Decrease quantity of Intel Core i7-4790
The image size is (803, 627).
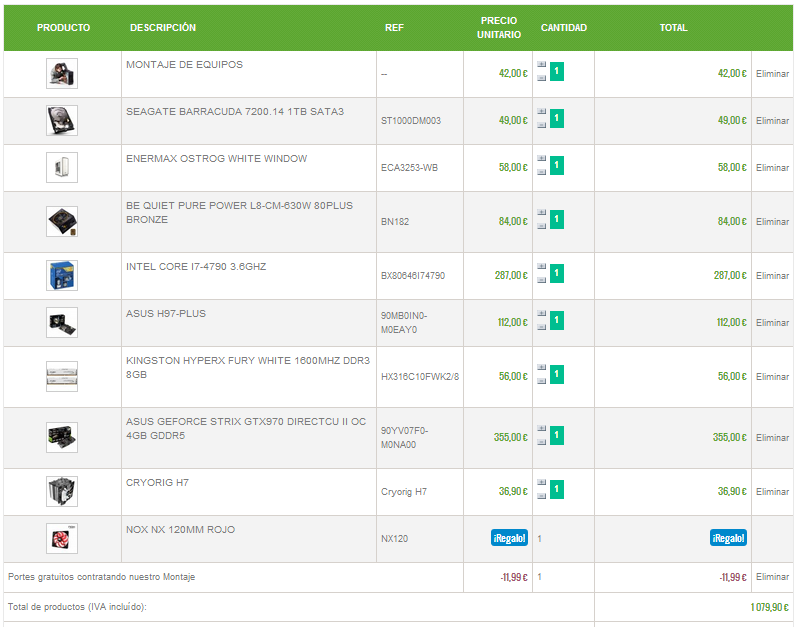[541, 280]
